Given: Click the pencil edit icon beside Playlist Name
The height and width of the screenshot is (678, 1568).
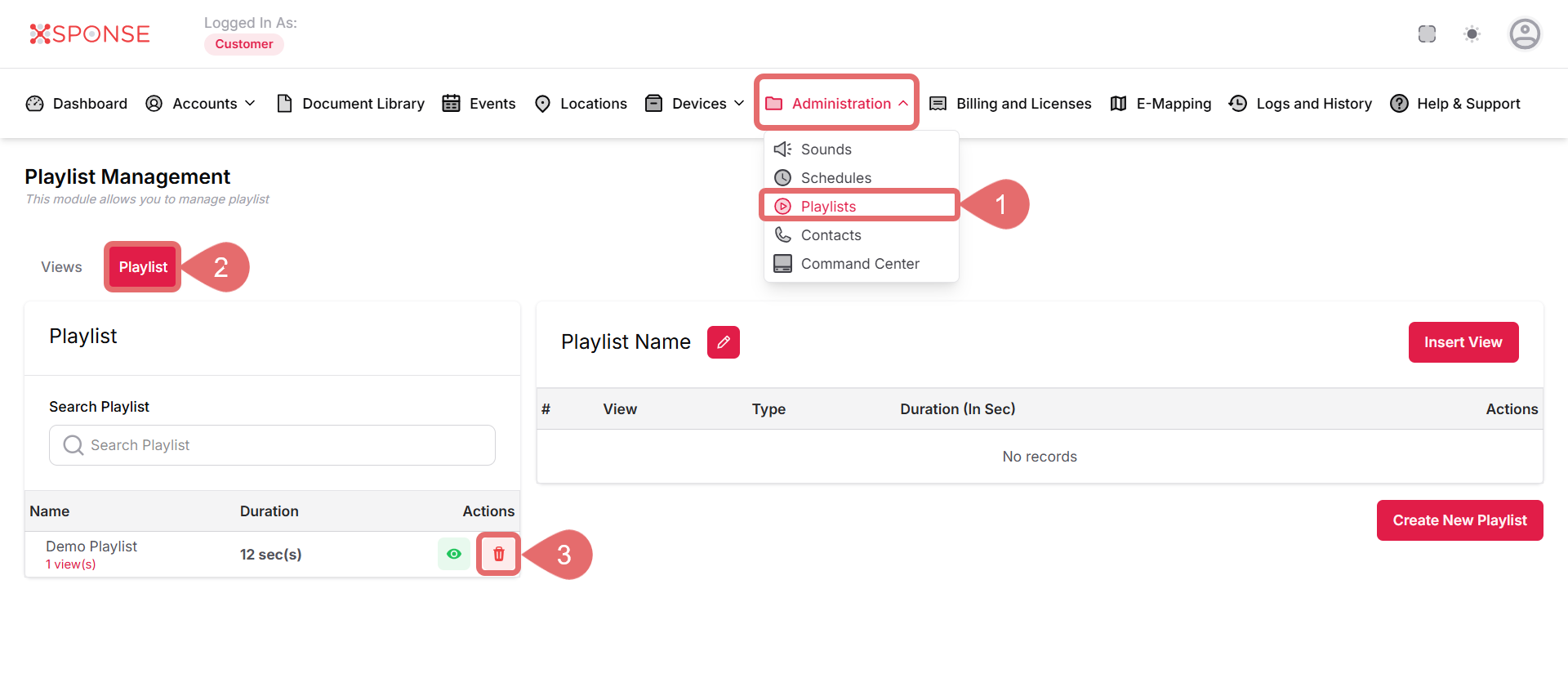Looking at the screenshot, I should [723, 342].
